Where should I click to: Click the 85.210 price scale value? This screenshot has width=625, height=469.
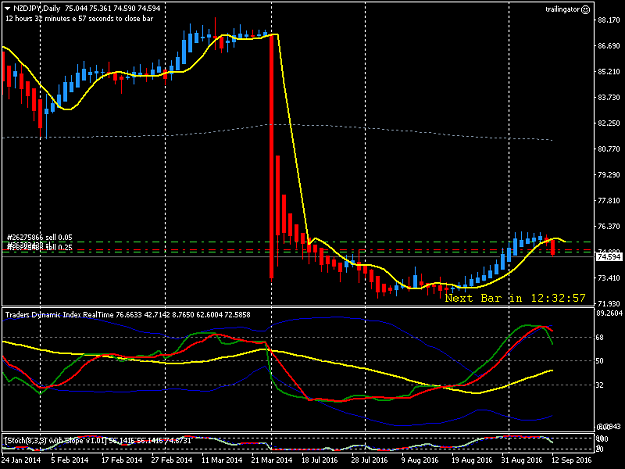point(609,72)
